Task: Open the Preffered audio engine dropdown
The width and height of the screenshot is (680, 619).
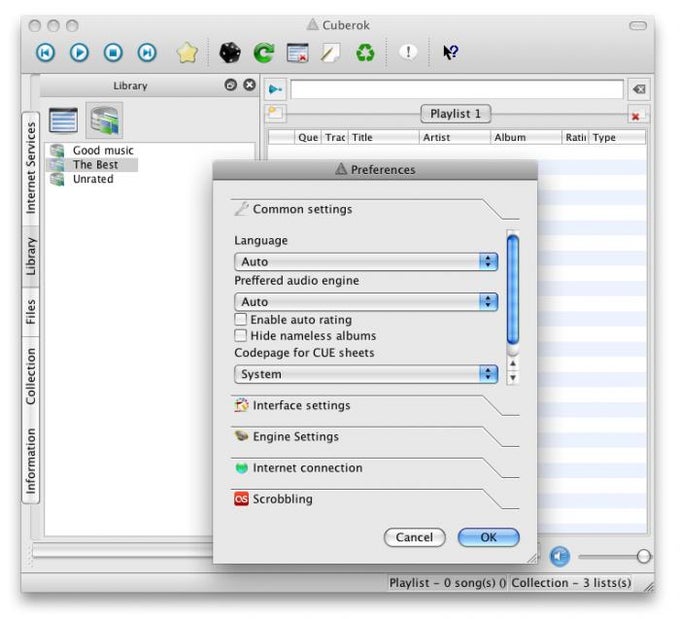Action: click(366, 301)
